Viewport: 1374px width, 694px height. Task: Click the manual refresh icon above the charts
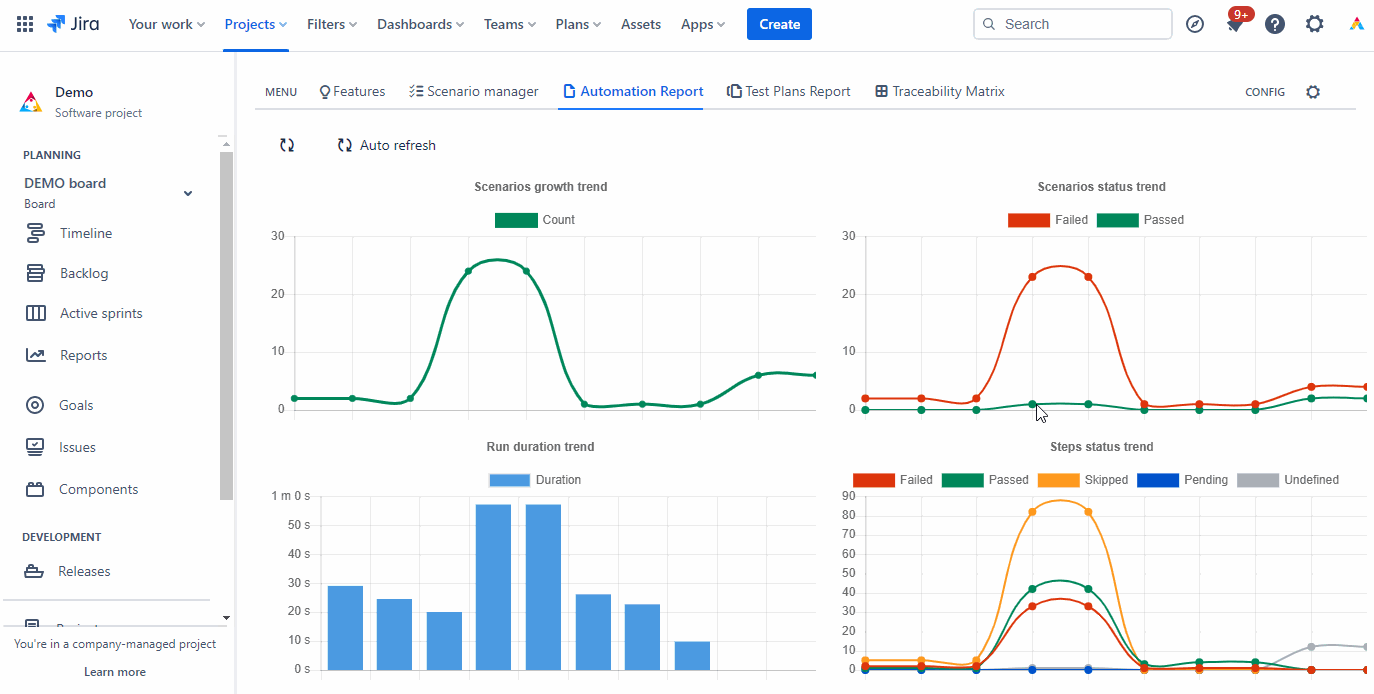(287, 145)
